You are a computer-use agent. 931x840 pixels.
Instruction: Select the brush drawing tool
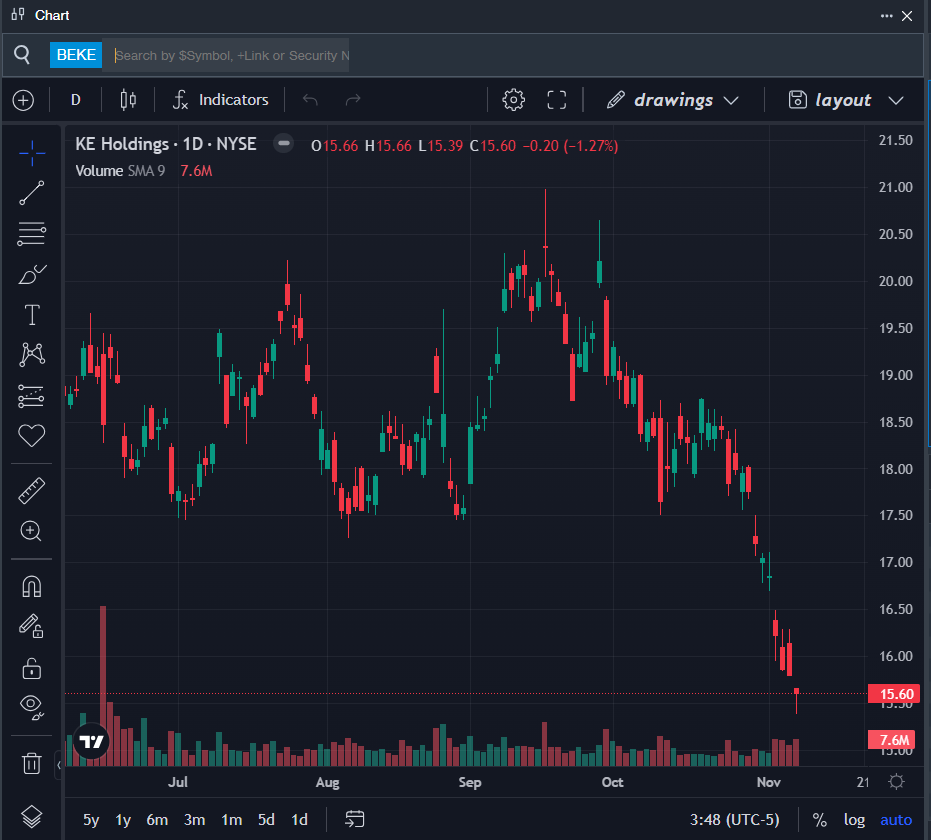[32, 274]
